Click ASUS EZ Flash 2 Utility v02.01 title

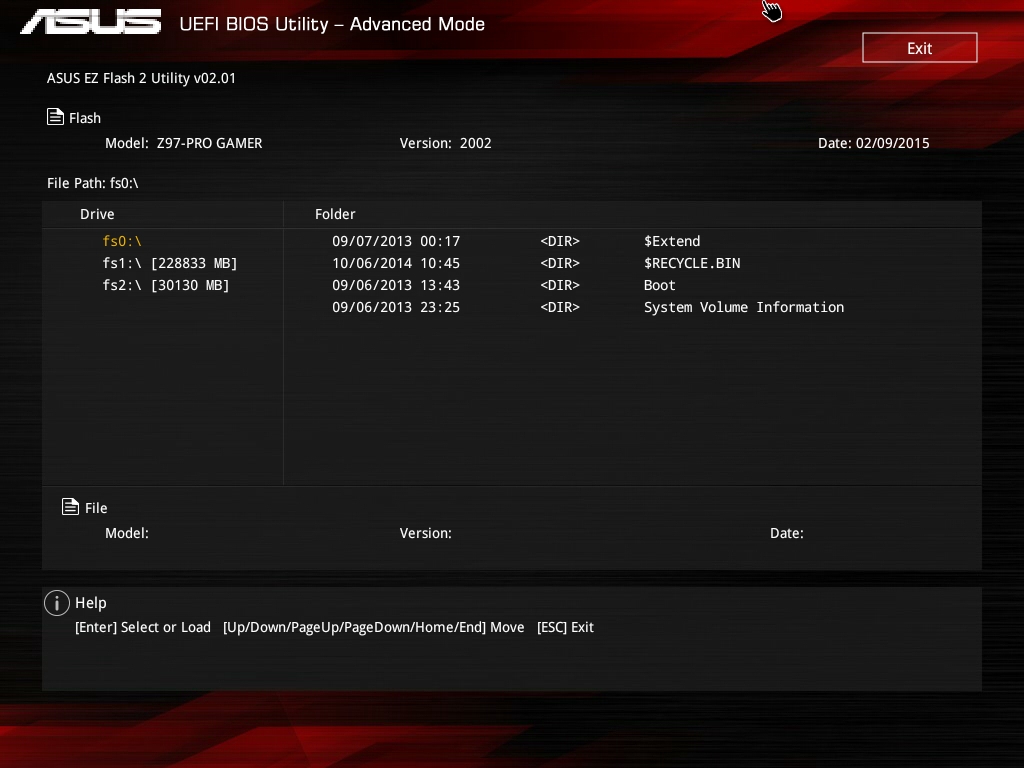tap(141, 78)
